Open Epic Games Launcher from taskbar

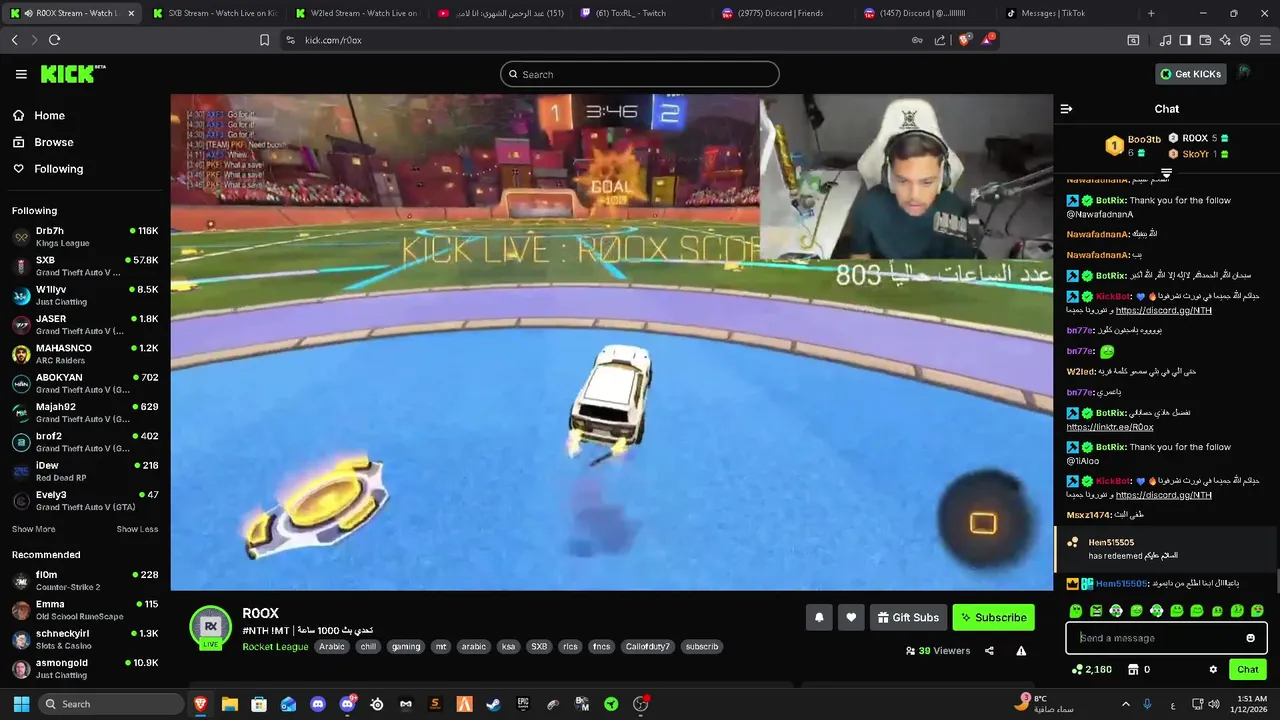[523, 704]
